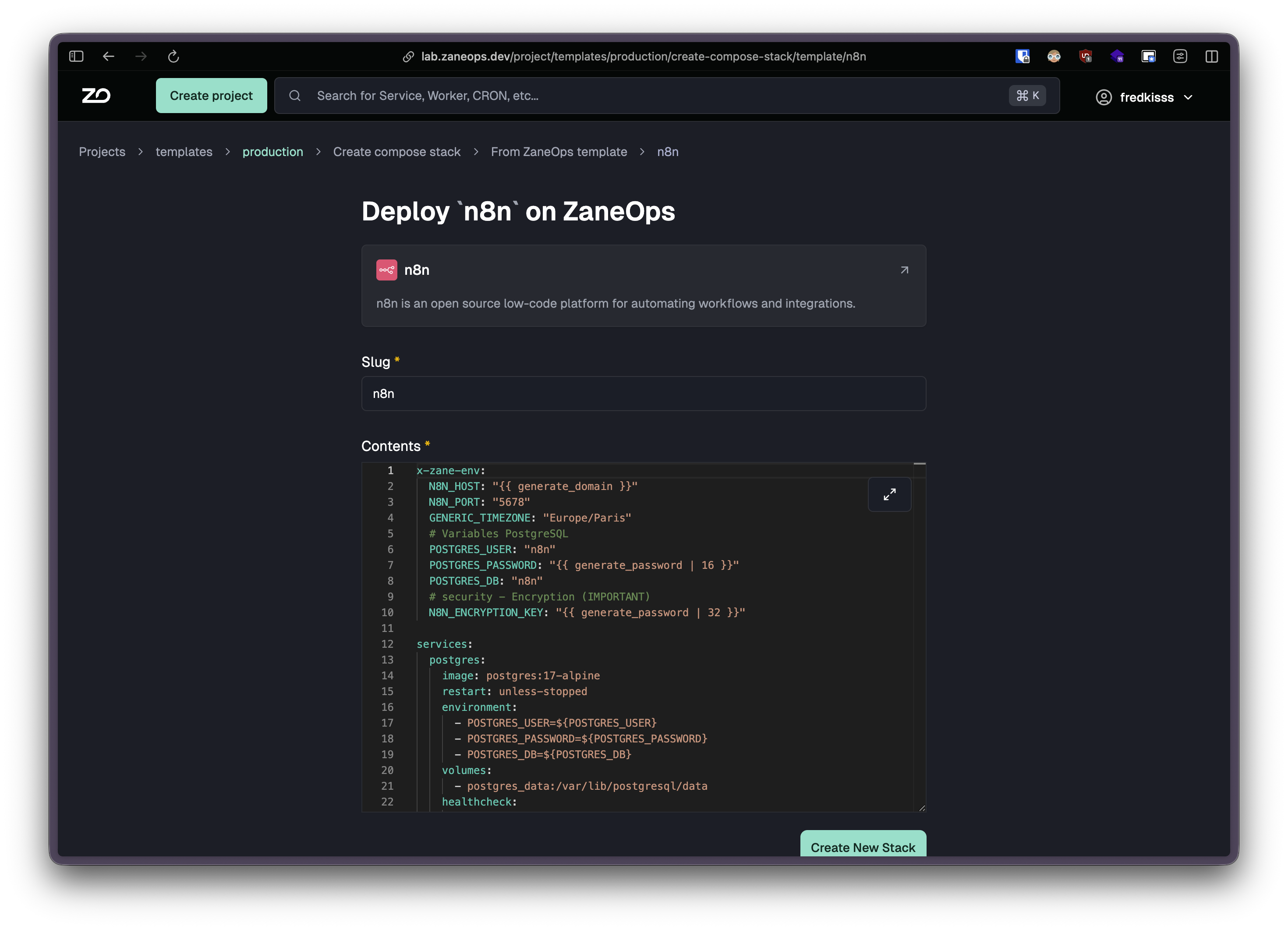The height and width of the screenshot is (930, 1288).
Task: Click the 'Deploy n8n on ZaneOps' heading
Action: point(519,211)
